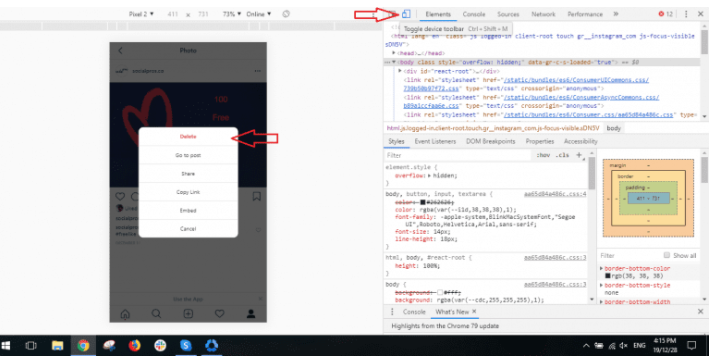Expand the border-bottom-color computed property
The width and height of the screenshot is (713, 361).
pos(602,269)
